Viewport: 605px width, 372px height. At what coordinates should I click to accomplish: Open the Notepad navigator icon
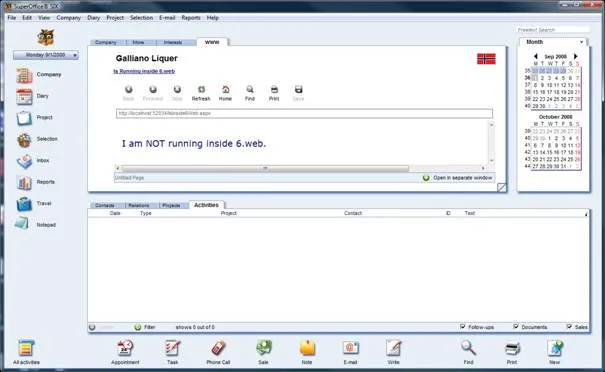tap(22, 224)
